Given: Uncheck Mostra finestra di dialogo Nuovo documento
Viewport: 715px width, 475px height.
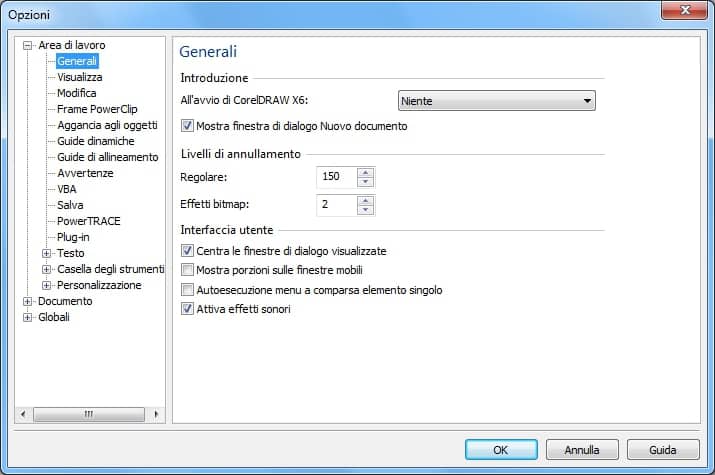Looking at the screenshot, I should pos(187,127).
